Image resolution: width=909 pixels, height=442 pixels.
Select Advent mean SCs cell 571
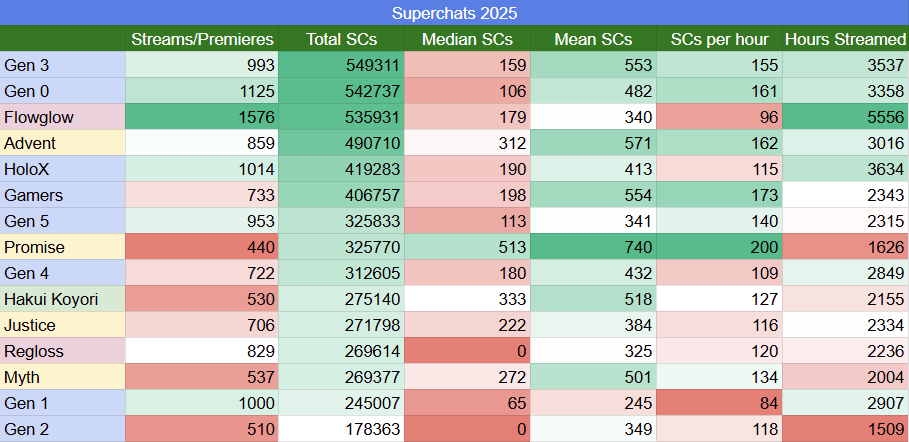coord(593,143)
